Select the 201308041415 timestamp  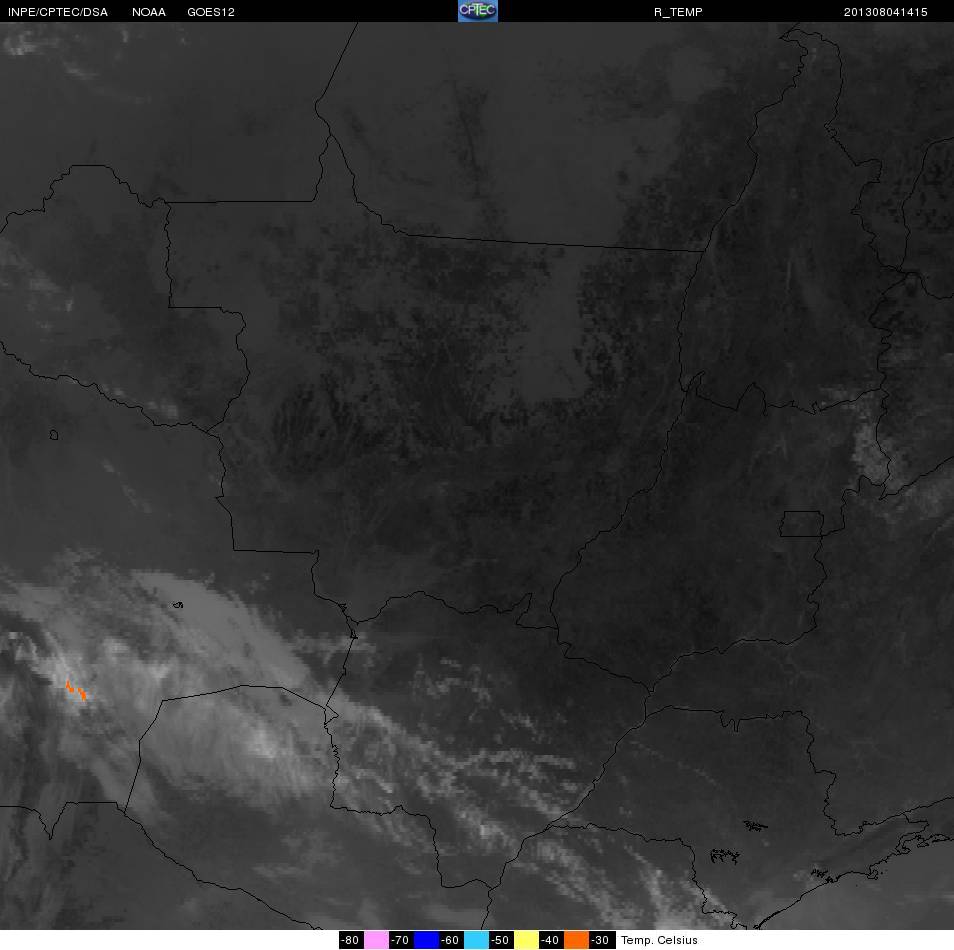tap(885, 12)
